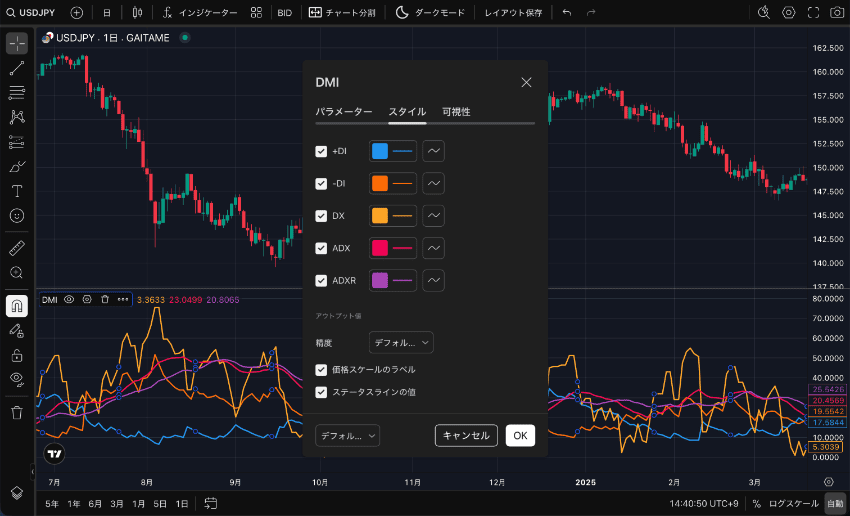Open the 日 timeframe interval selector
Screen dimensions: 850x516
(x=107, y=12)
